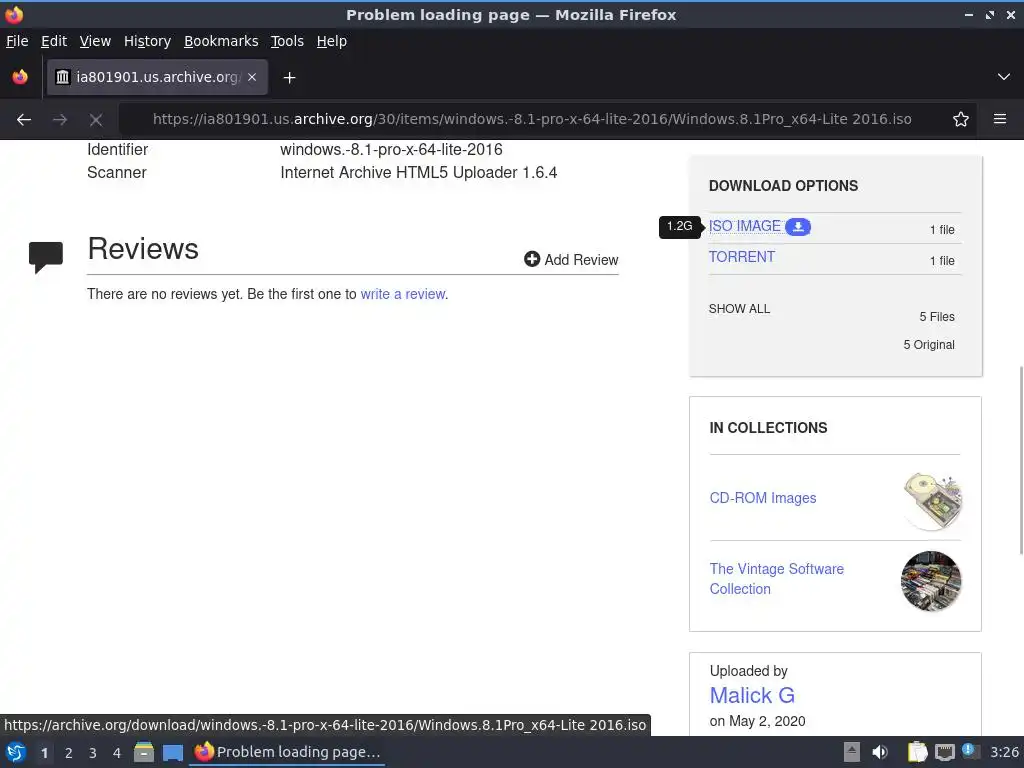Click the Reviews speech bubble icon
1024x768 pixels.
[x=46, y=257]
